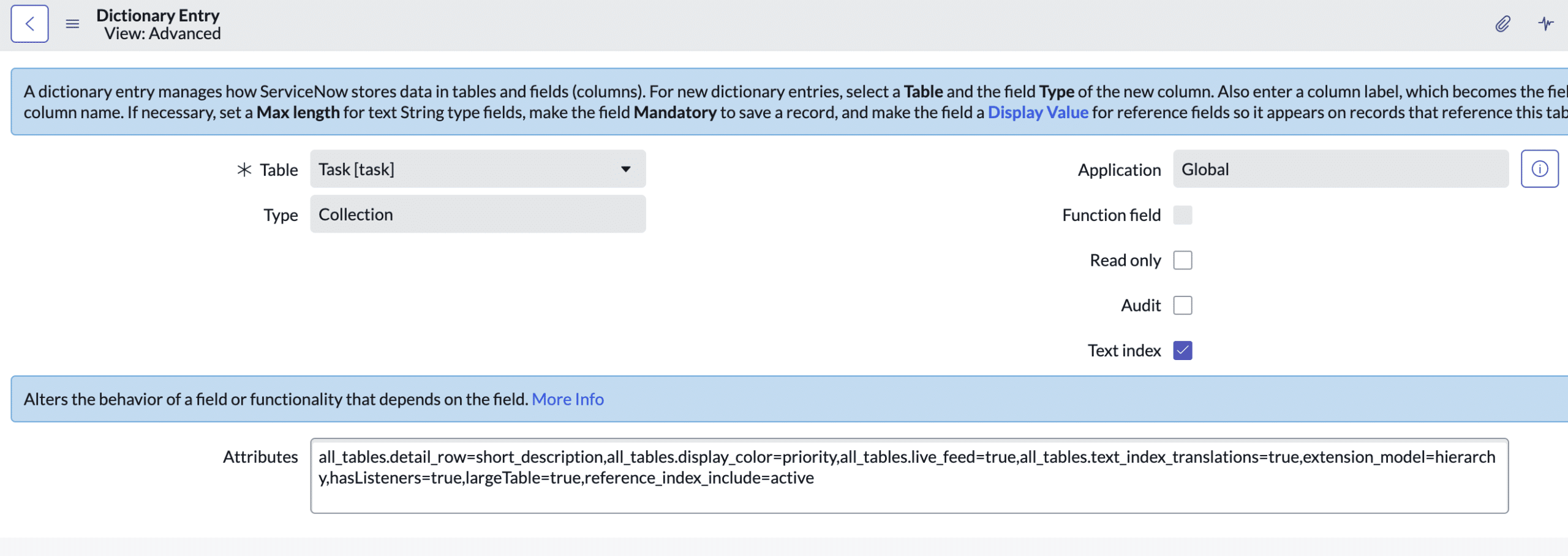Click the back navigation arrow
The width and height of the screenshot is (1568, 556).
[29, 23]
